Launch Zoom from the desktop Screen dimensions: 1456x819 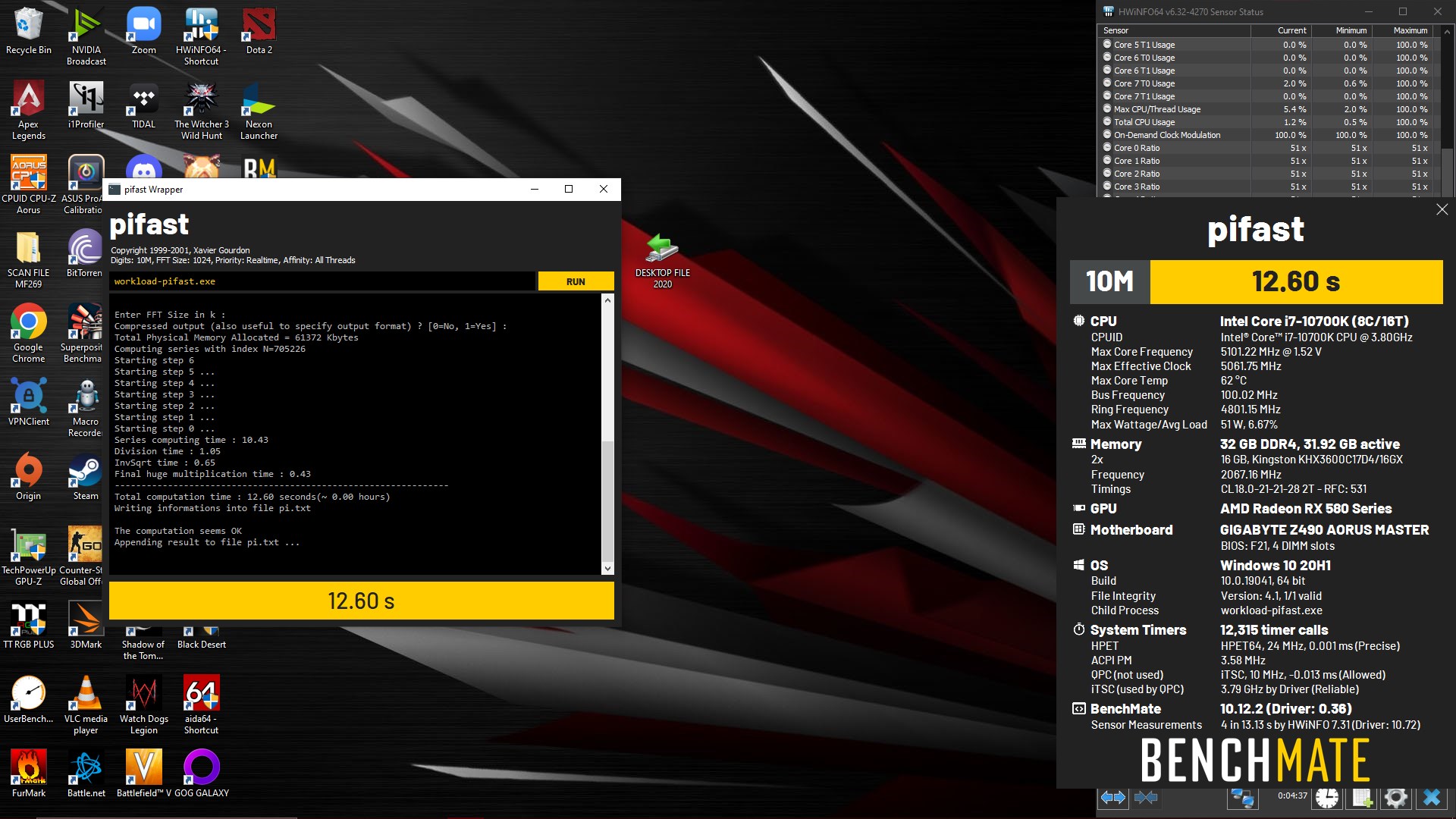click(x=143, y=32)
